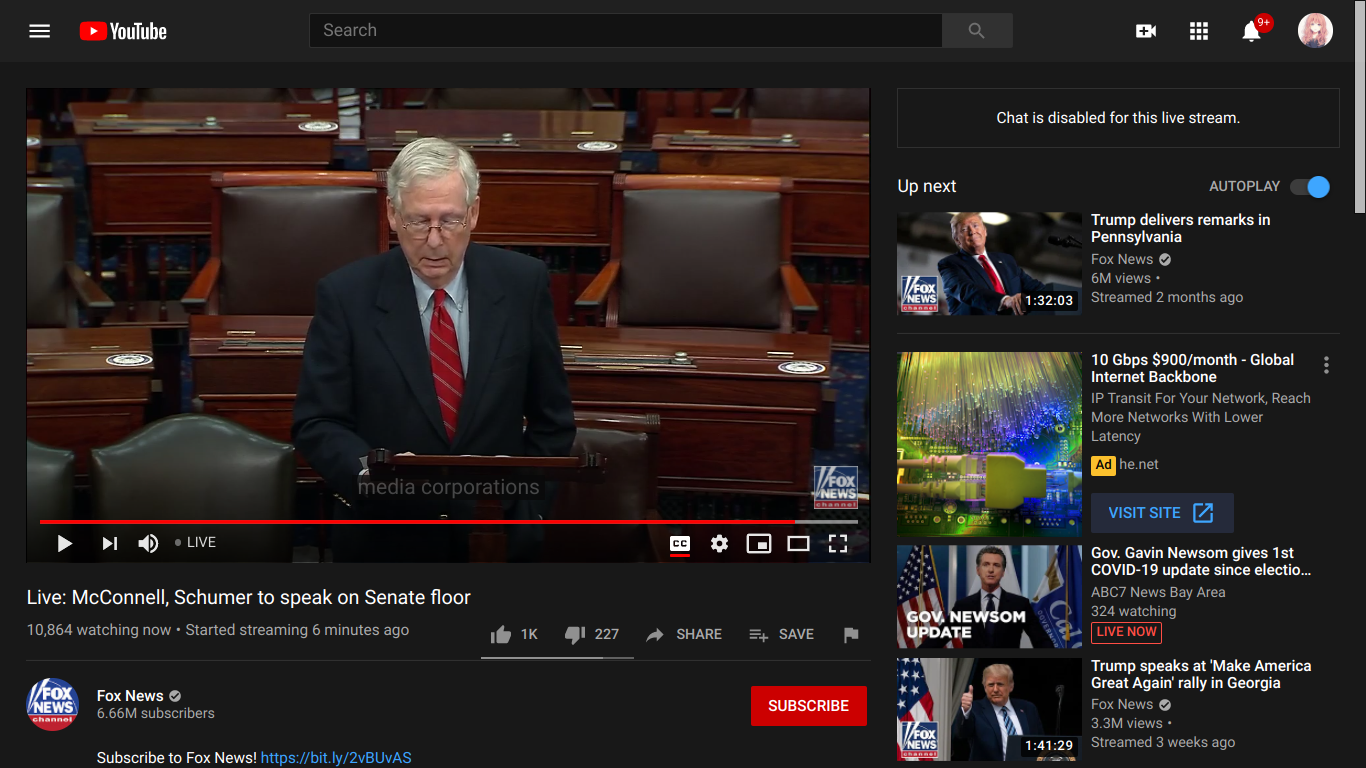This screenshot has width=1366, height=768.
Task: Turn off Autoplay switch
Action: [1310, 186]
